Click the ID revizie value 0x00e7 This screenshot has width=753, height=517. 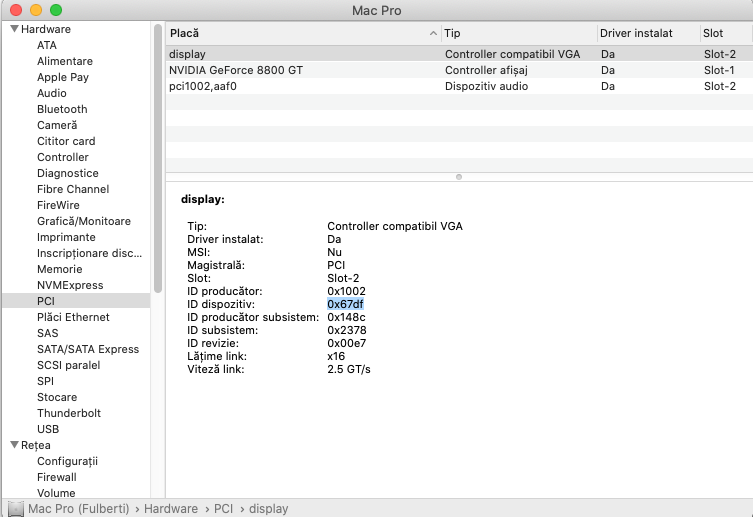coord(347,343)
